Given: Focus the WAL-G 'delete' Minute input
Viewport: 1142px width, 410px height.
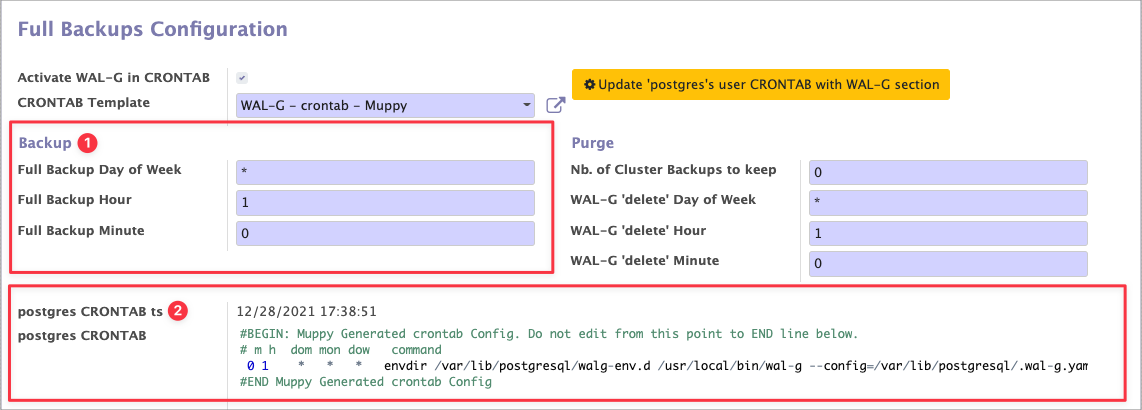Looking at the screenshot, I should [x=947, y=264].
